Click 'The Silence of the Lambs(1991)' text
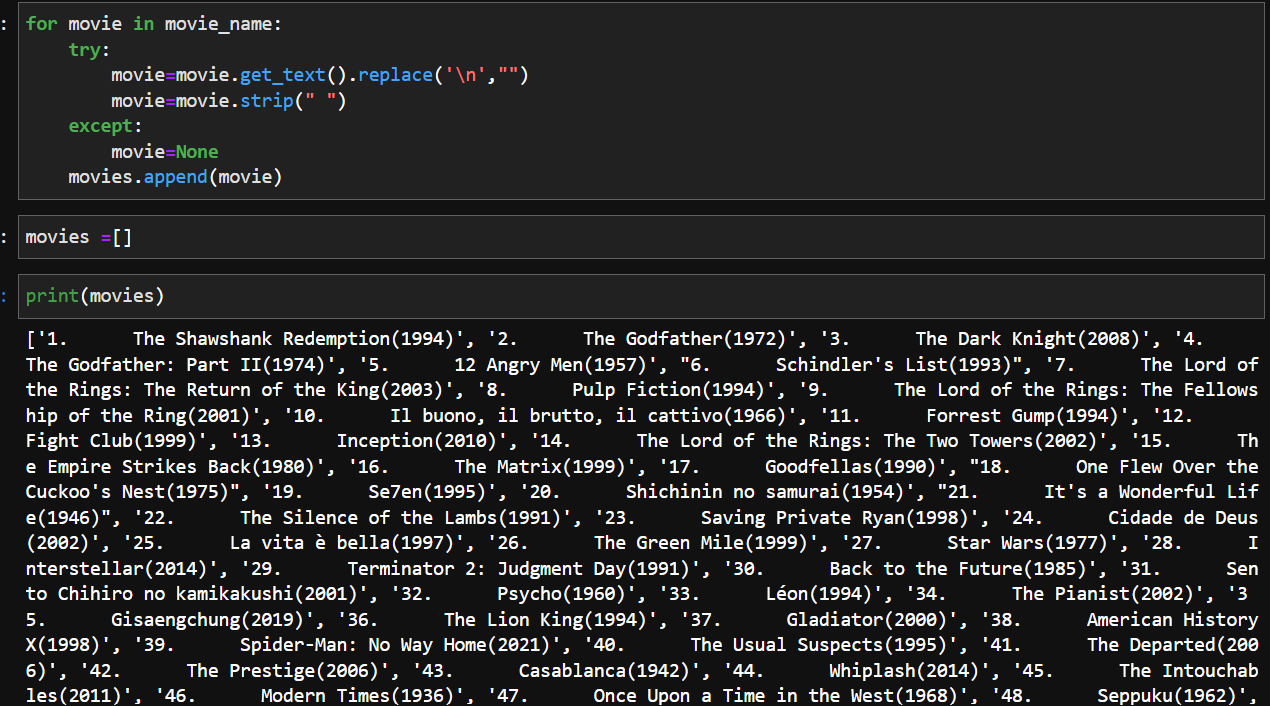 [399, 518]
